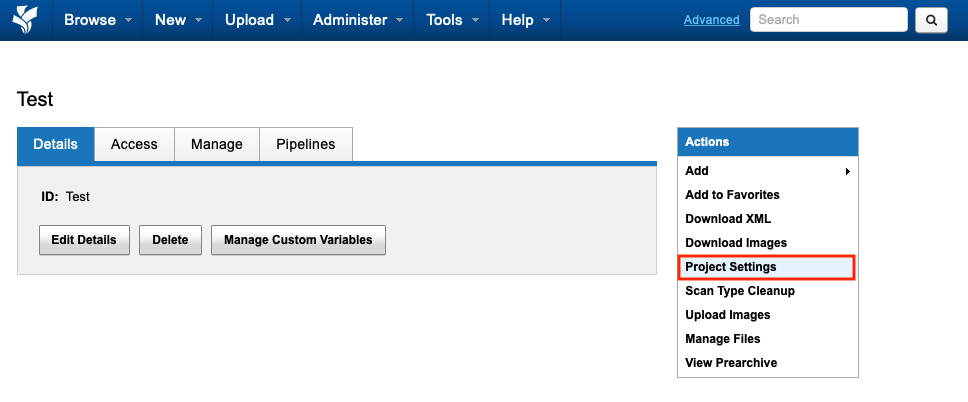This screenshot has width=968, height=402.
Task: Click the Edit Details button
Action: [x=84, y=240]
